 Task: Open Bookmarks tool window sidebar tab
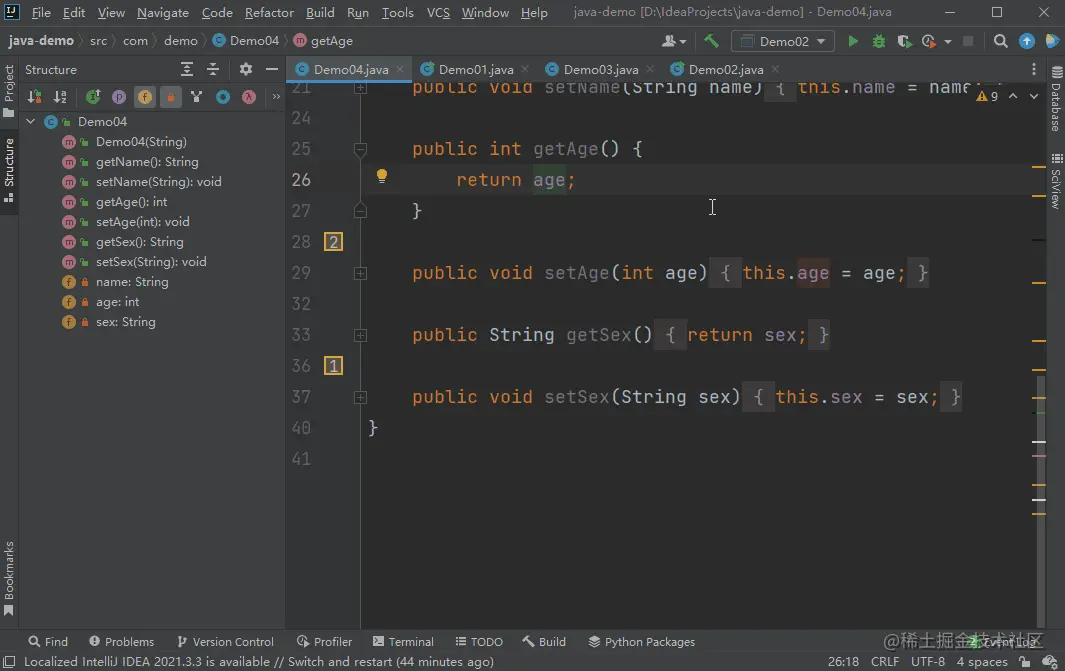pos(9,579)
